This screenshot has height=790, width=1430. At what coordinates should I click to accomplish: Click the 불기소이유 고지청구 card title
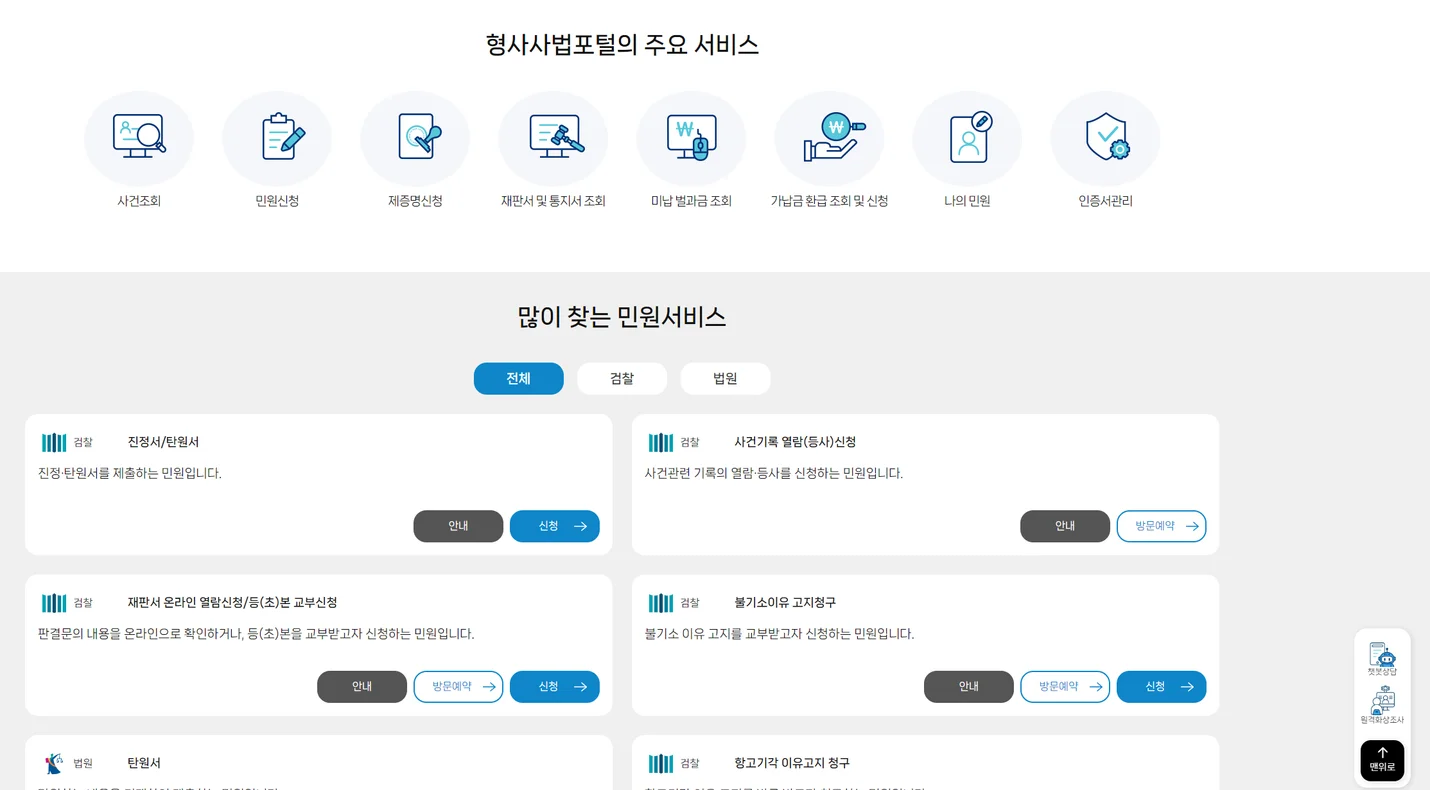point(785,603)
